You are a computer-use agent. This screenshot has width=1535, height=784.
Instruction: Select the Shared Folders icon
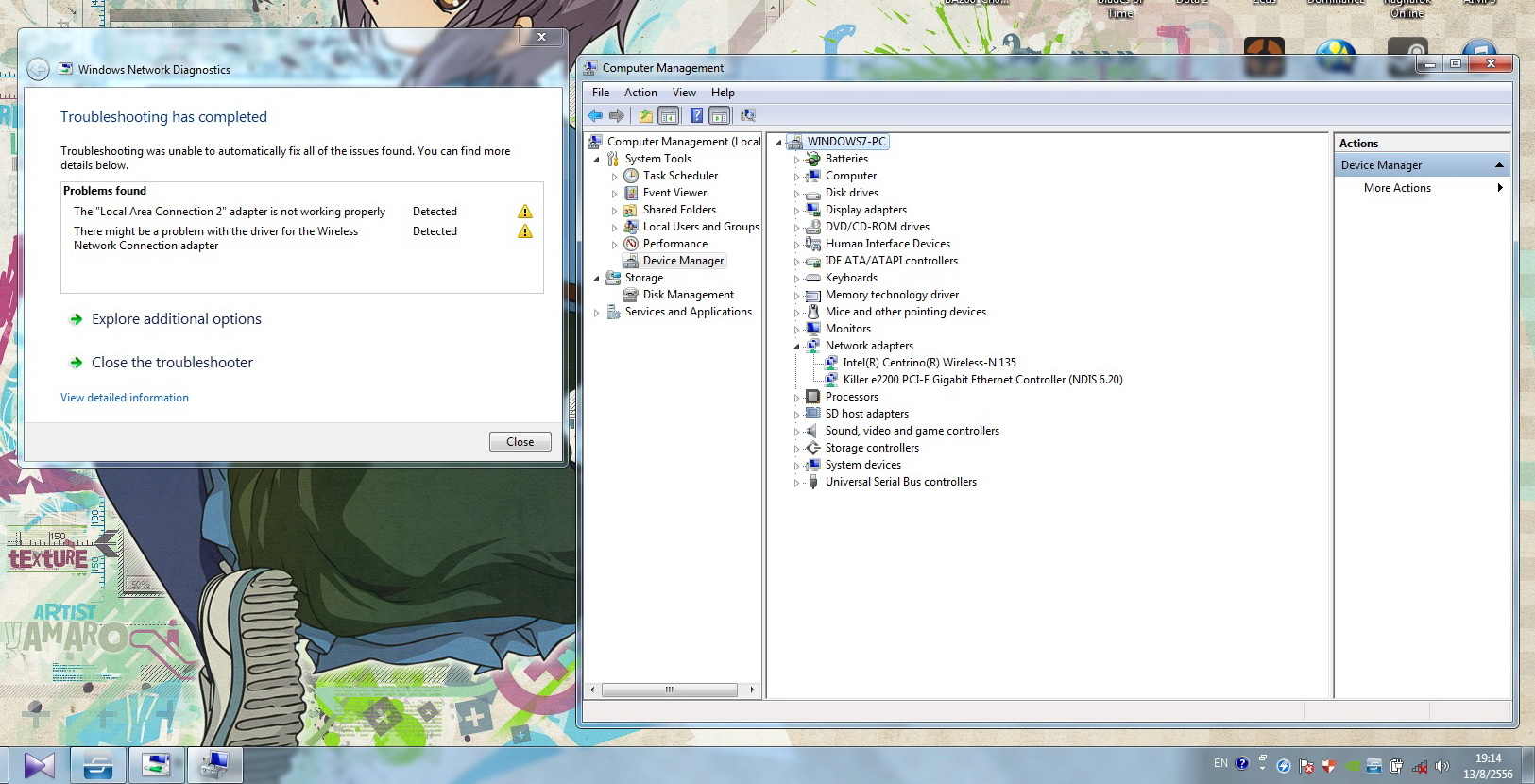tap(631, 210)
